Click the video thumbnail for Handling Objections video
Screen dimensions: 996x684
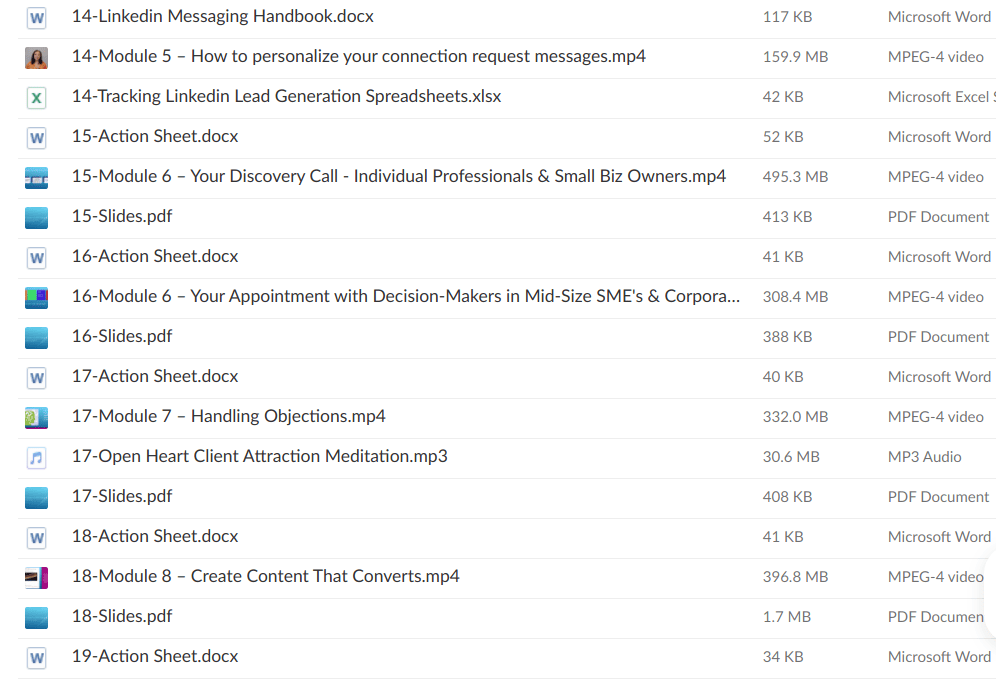click(37, 417)
